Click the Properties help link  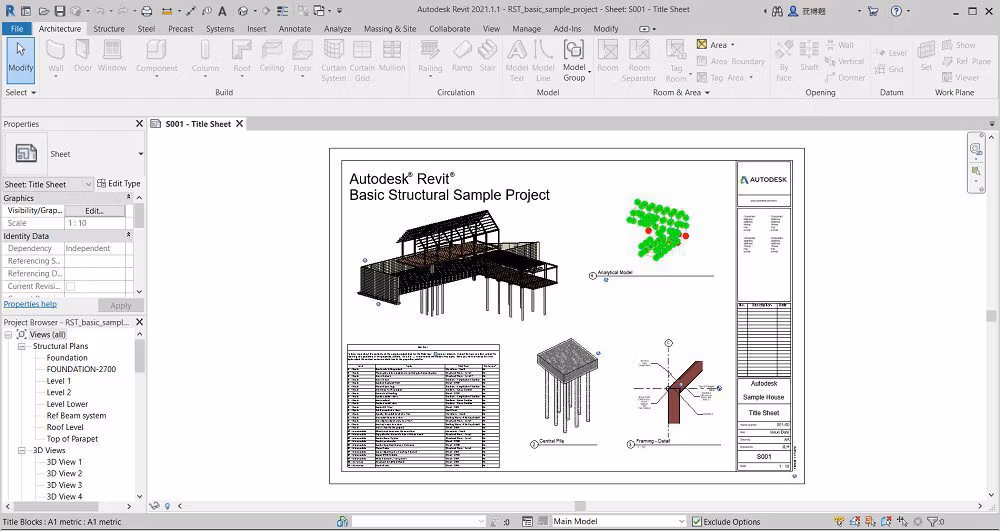click(30, 304)
